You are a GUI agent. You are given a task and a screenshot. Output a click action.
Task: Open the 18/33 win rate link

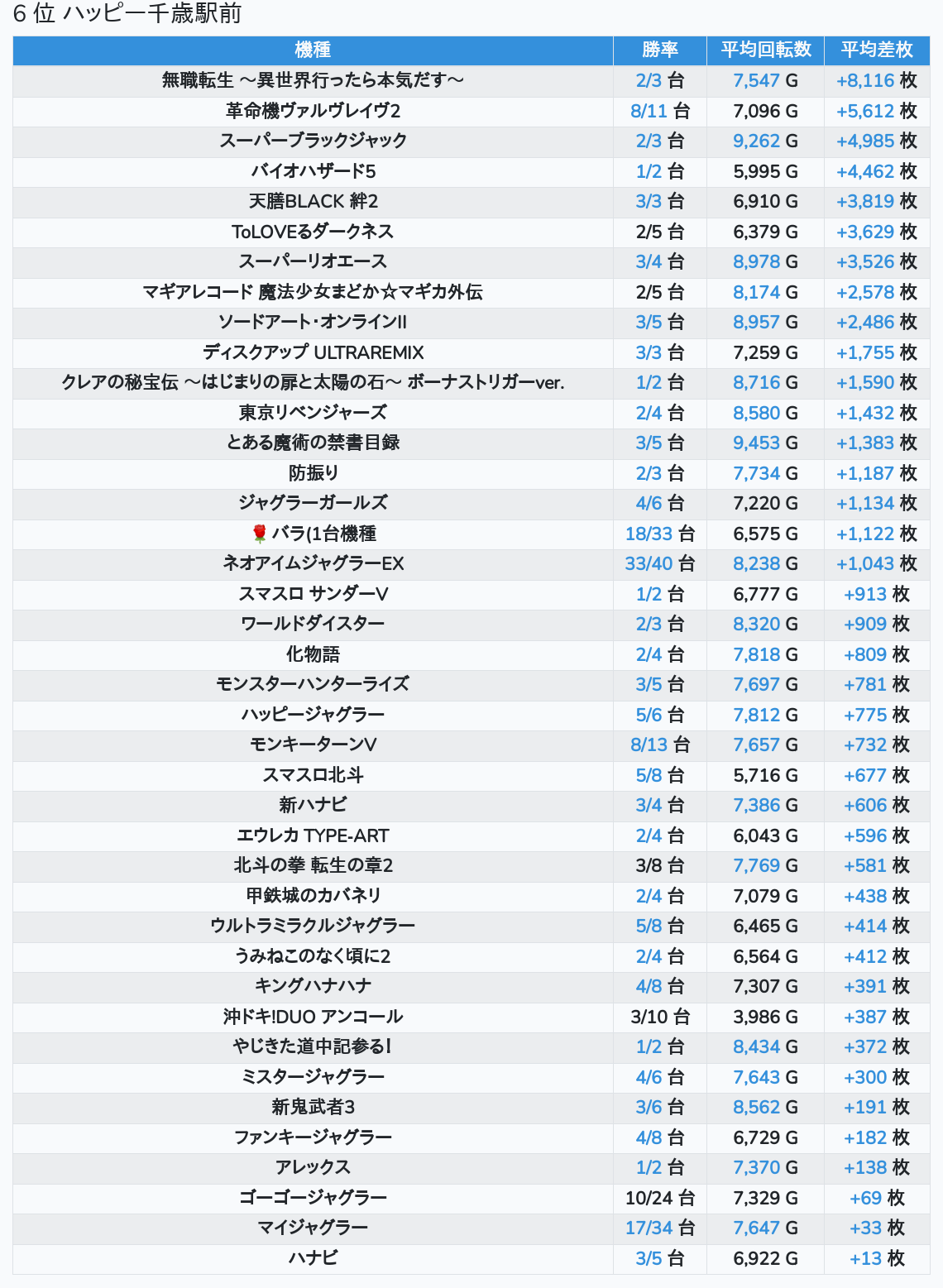click(x=649, y=534)
